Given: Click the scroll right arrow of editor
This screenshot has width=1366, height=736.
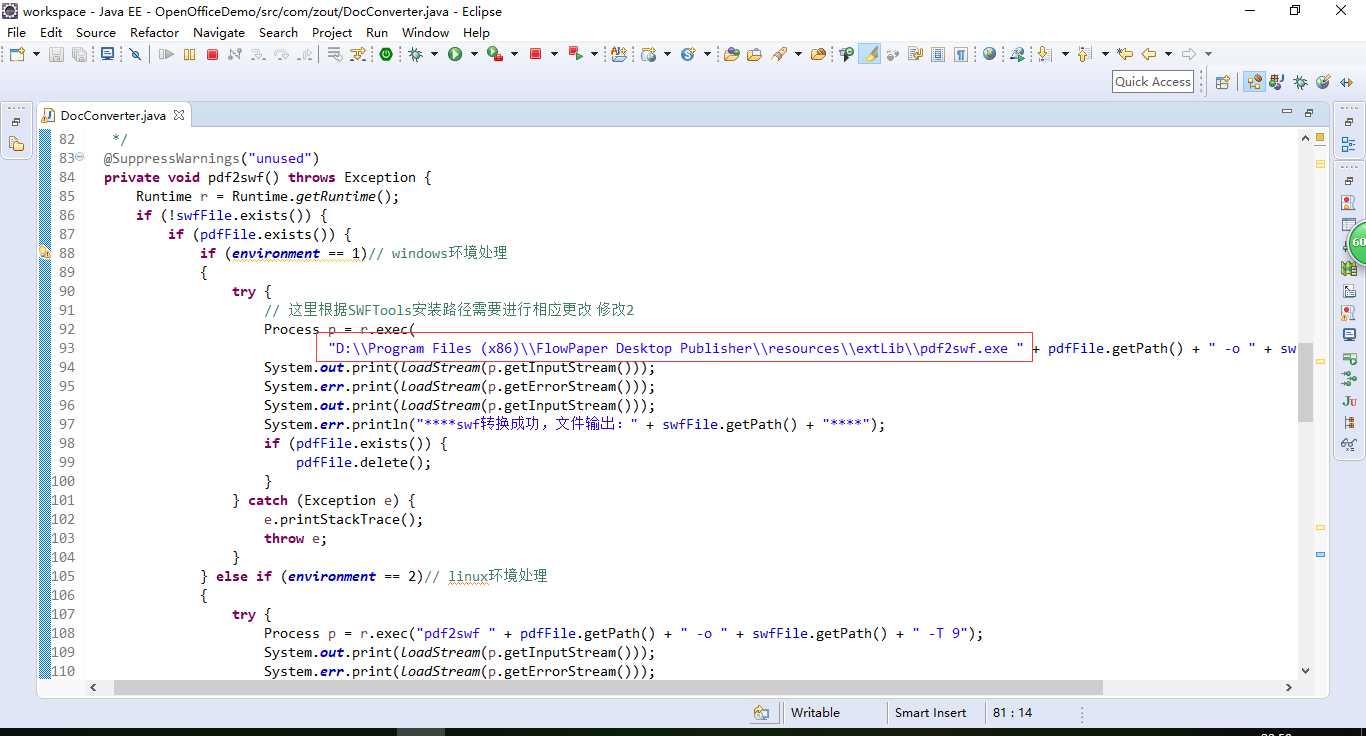Looking at the screenshot, I should [x=1290, y=688].
